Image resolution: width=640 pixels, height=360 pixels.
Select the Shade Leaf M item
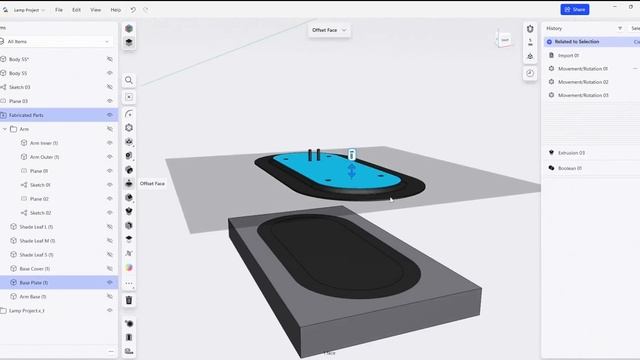point(37,241)
